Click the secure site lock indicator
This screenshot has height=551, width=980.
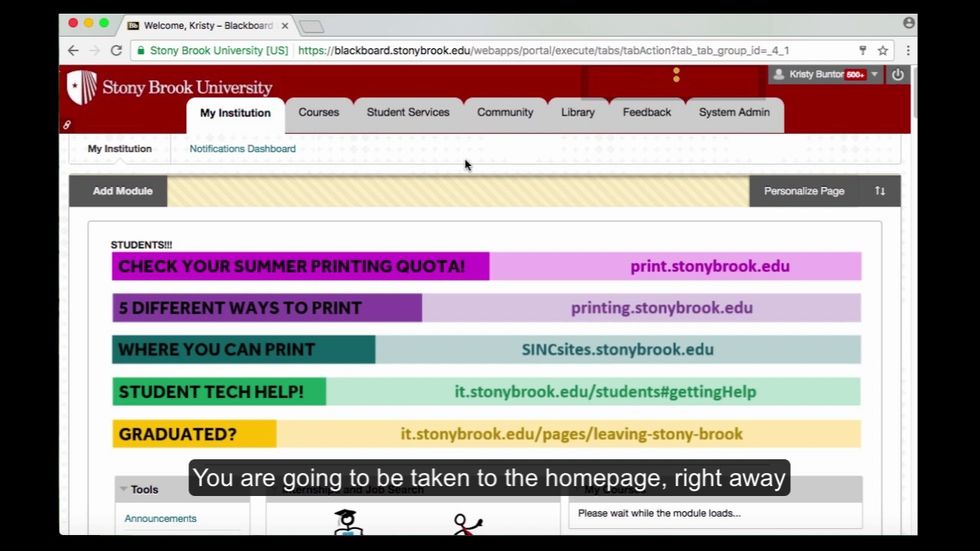click(141, 50)
